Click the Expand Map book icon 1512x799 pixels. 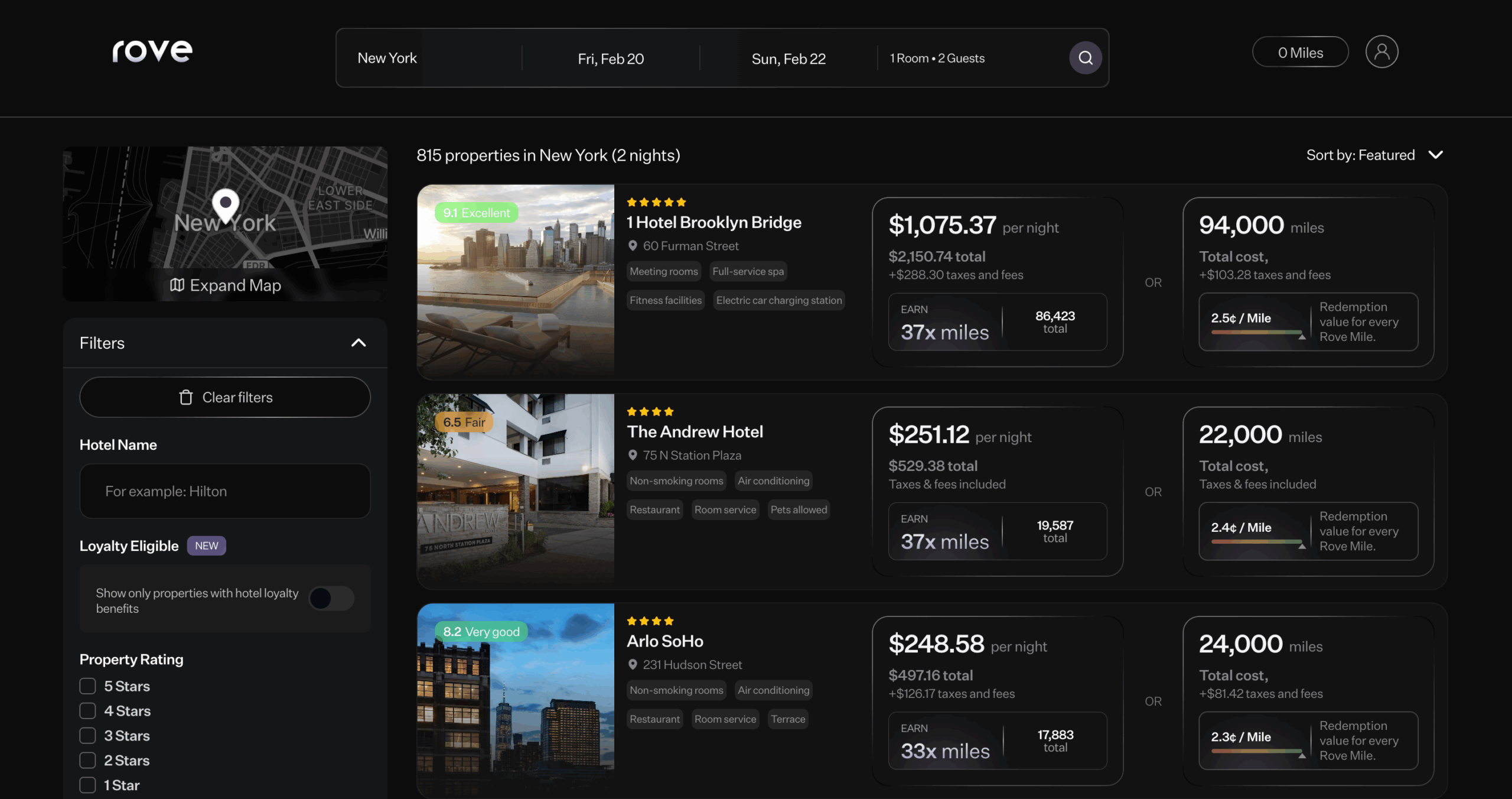coord(177,285)
